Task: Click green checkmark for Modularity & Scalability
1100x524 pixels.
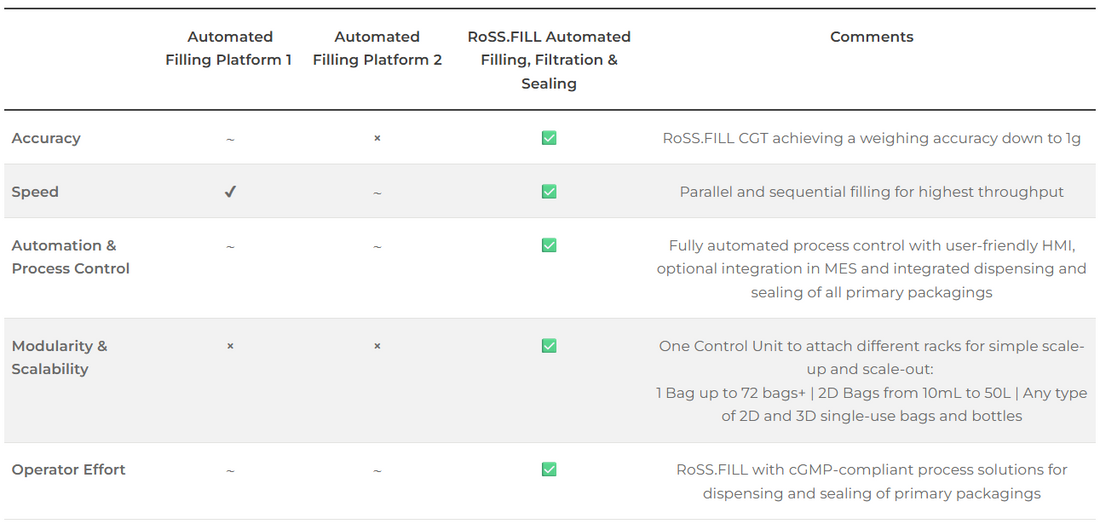Action: pos(549,346)
